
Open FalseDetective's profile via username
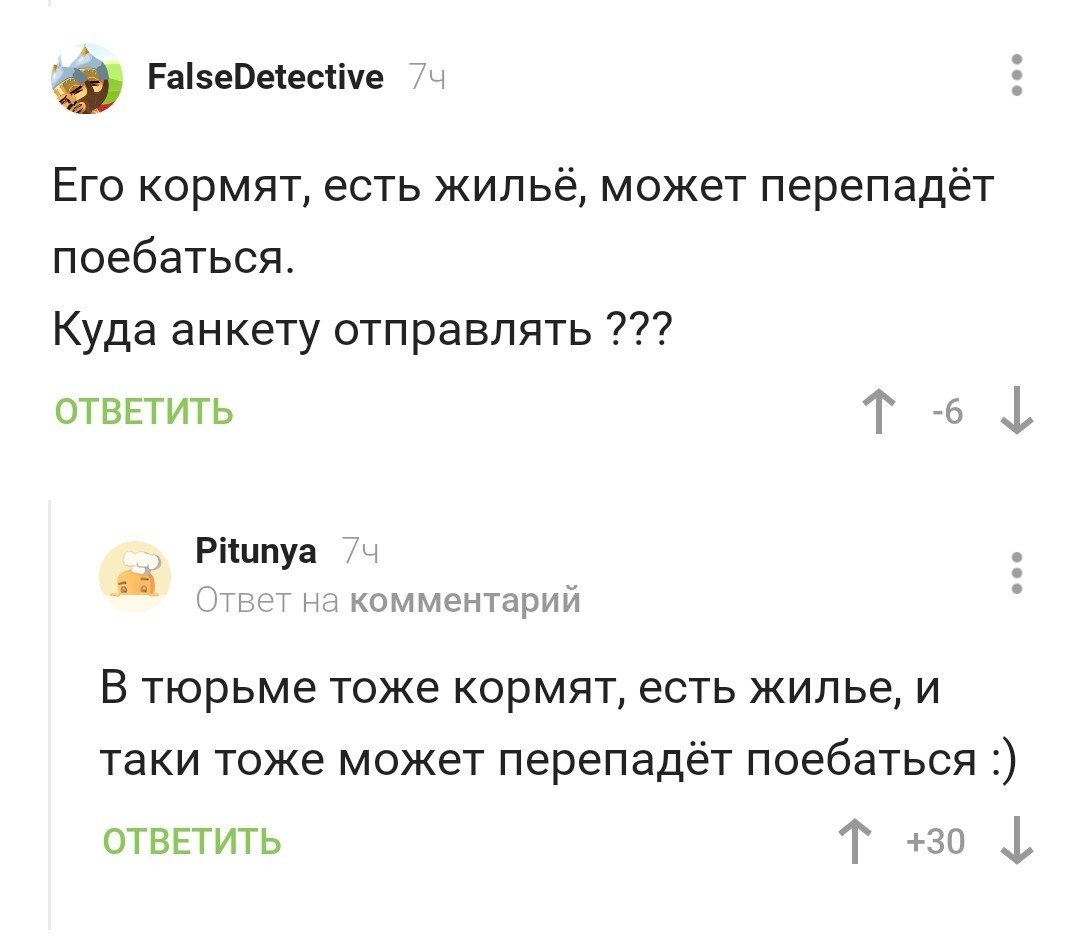pyautogui.click(x=265, y=75)
